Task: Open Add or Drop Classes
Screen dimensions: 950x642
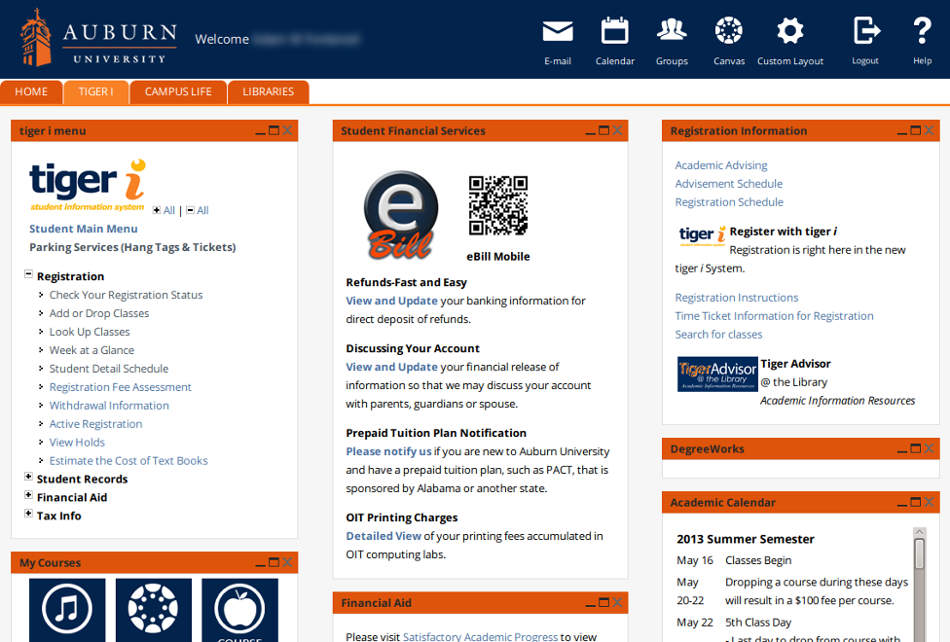Action: click(99, 313)
